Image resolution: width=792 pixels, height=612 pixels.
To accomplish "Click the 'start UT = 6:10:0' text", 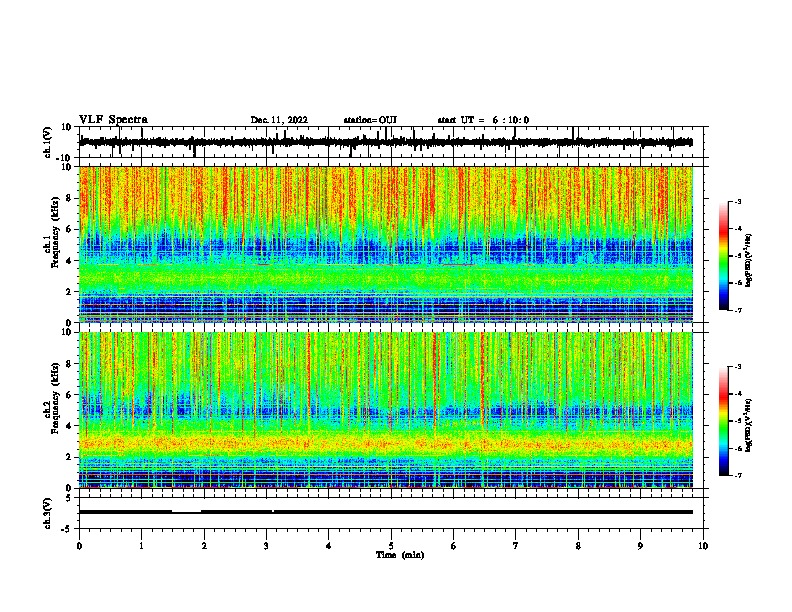I will coord(483,120).
